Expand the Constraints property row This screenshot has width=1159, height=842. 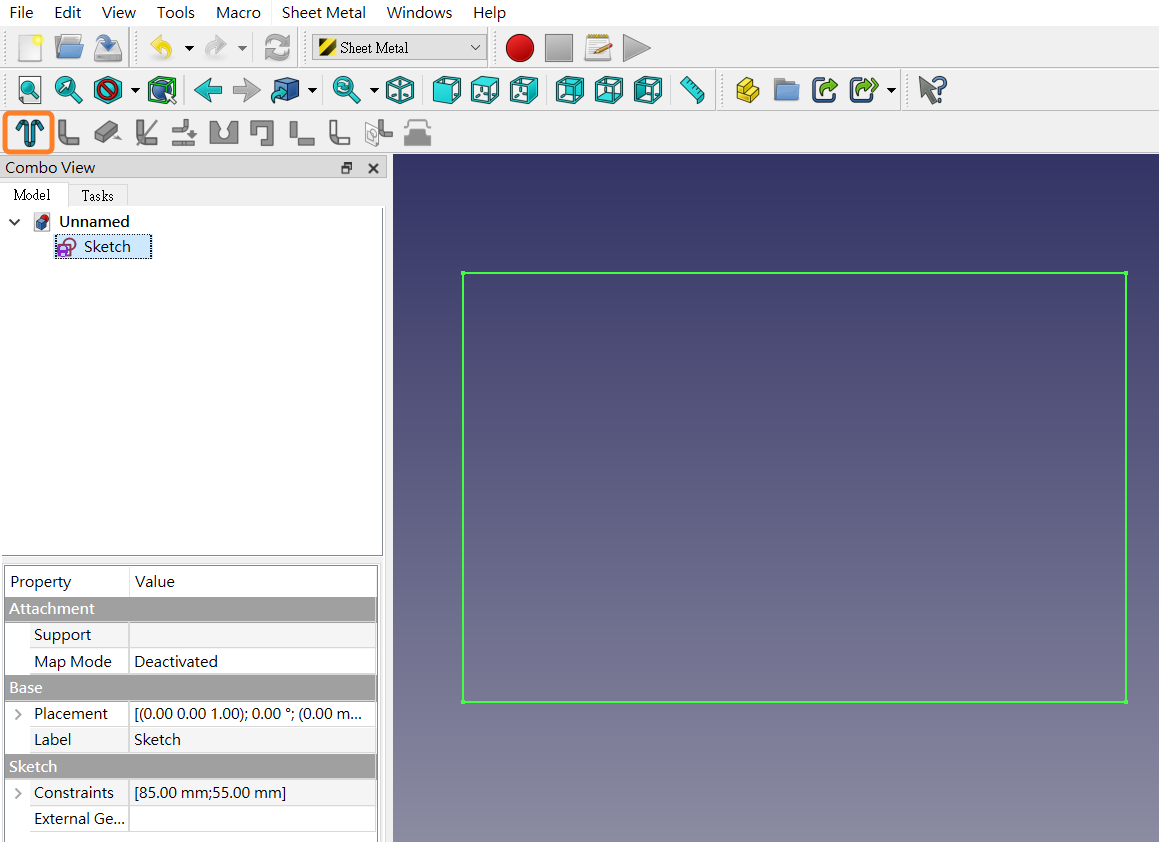click(18, 793)
